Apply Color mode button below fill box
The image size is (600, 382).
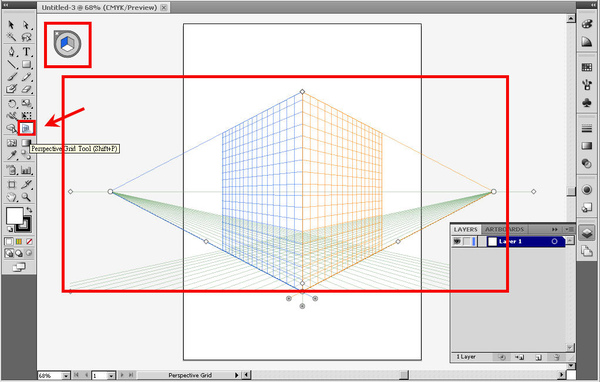pyautogui.click(x=9, y=242)
